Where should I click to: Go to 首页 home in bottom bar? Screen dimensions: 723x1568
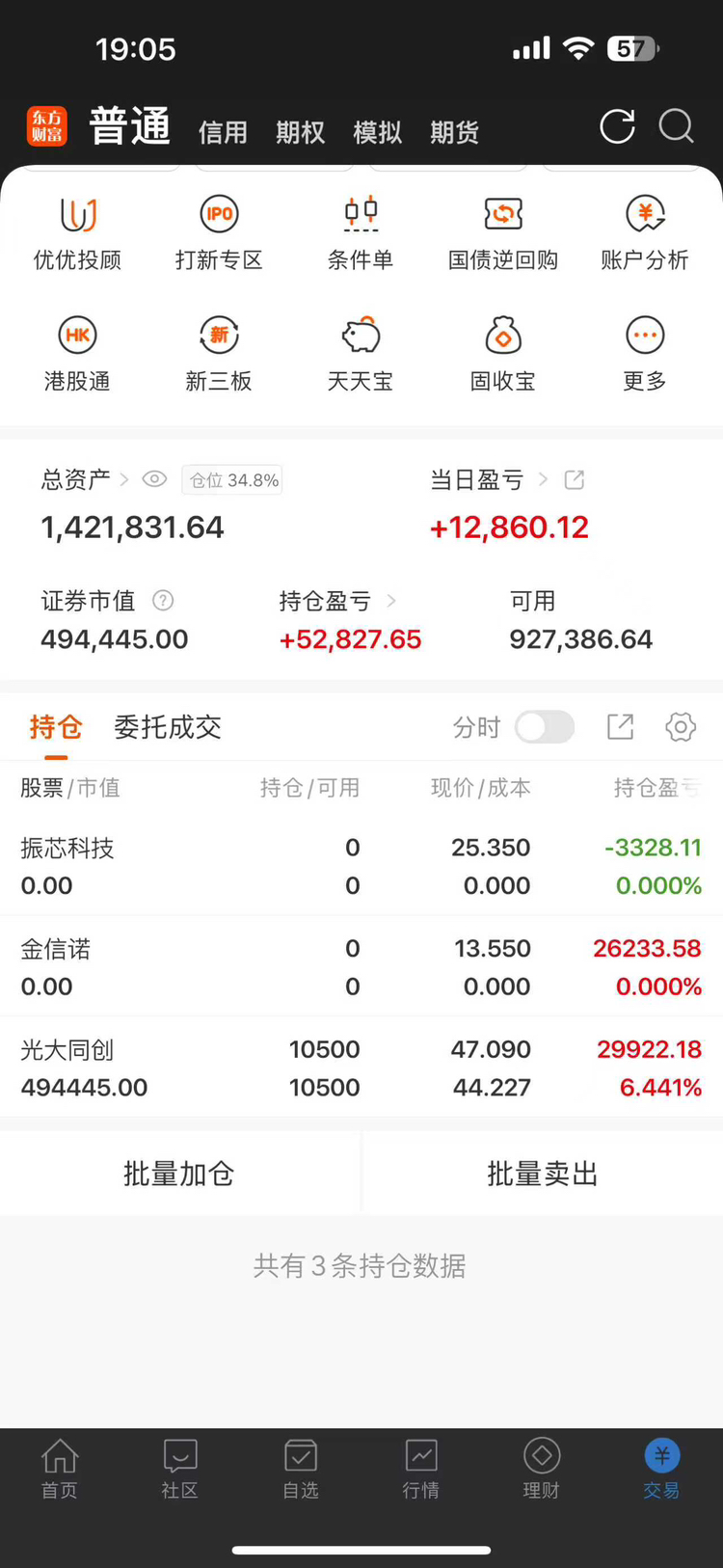[x=60, y=1469]
